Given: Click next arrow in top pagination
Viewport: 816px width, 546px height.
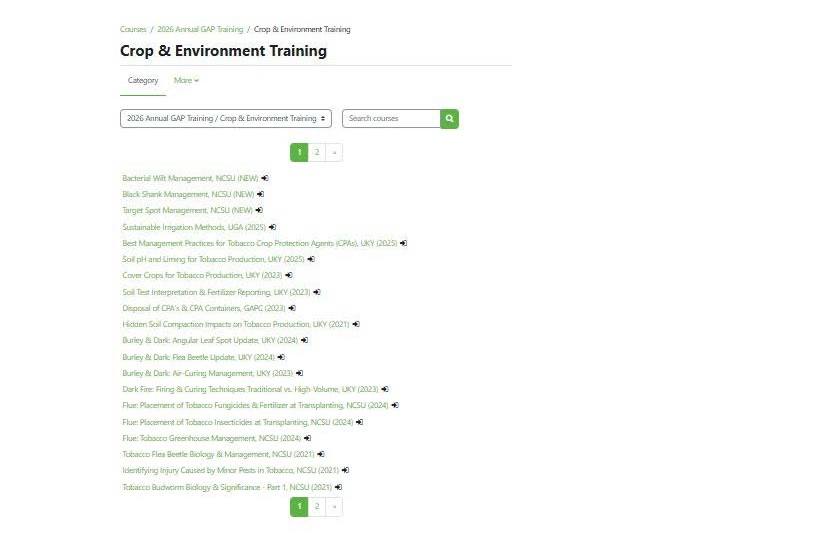Looking at the screenshot, I should (334, 153).
